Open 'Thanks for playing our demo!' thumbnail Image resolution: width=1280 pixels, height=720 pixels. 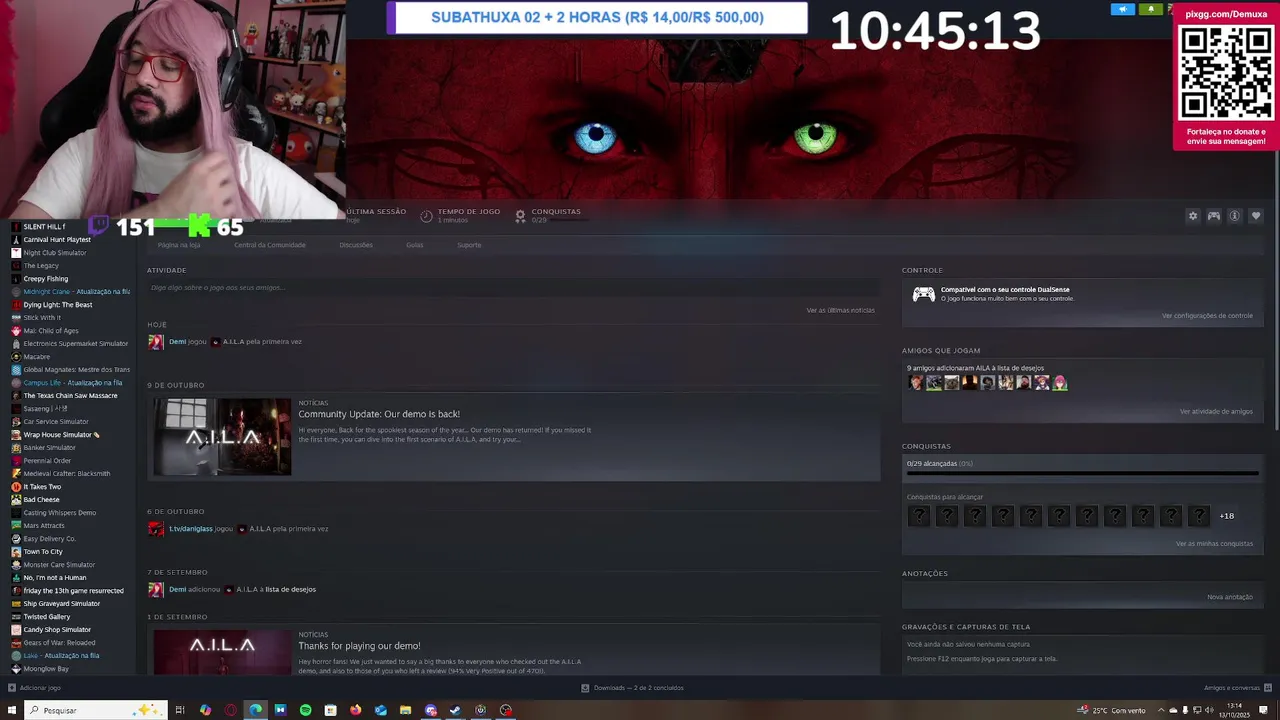pyautogui.click(x=222, y=652)
